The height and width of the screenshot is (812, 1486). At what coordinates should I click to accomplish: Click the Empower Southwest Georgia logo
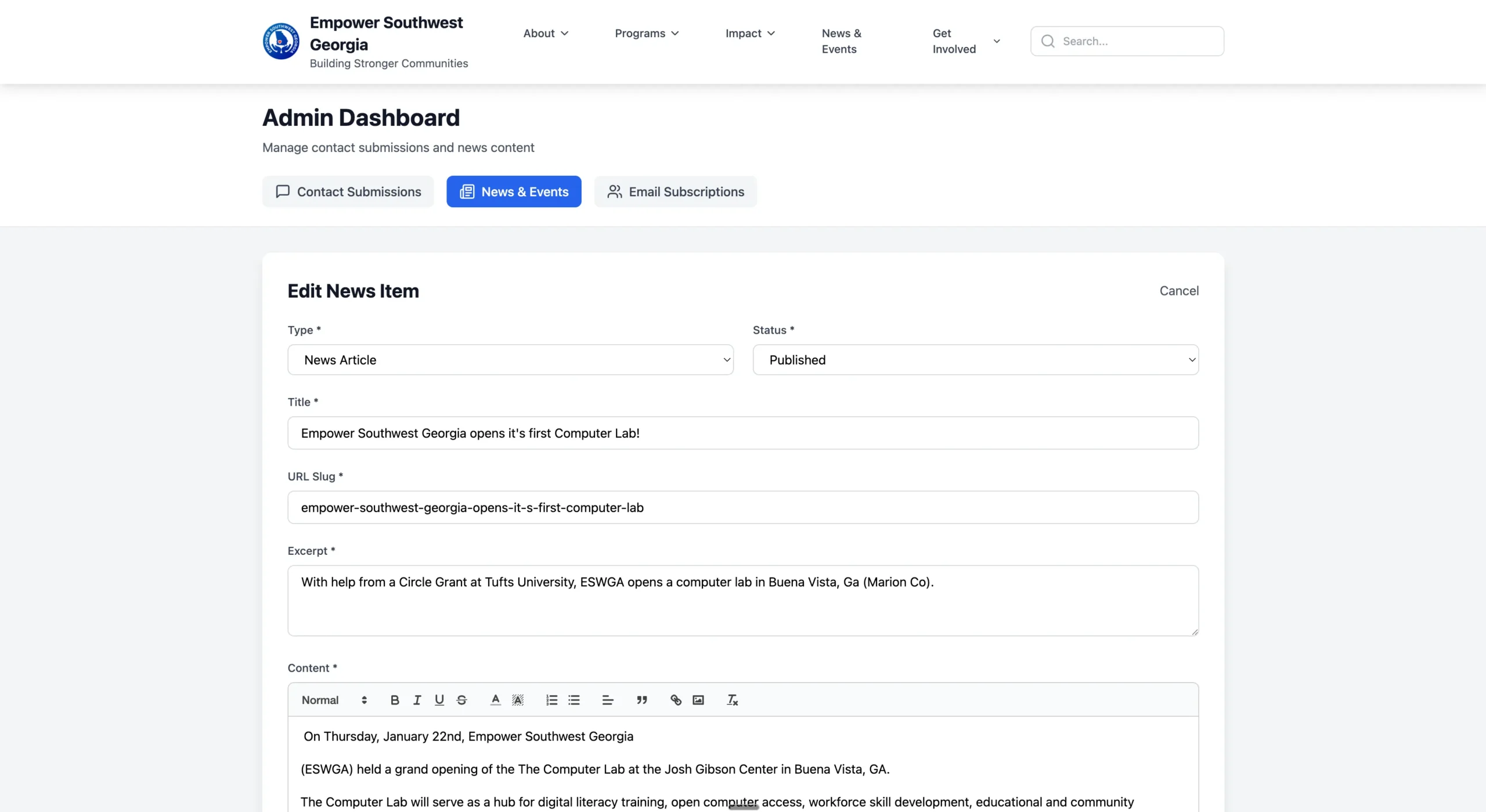click(x=281, y=41)
